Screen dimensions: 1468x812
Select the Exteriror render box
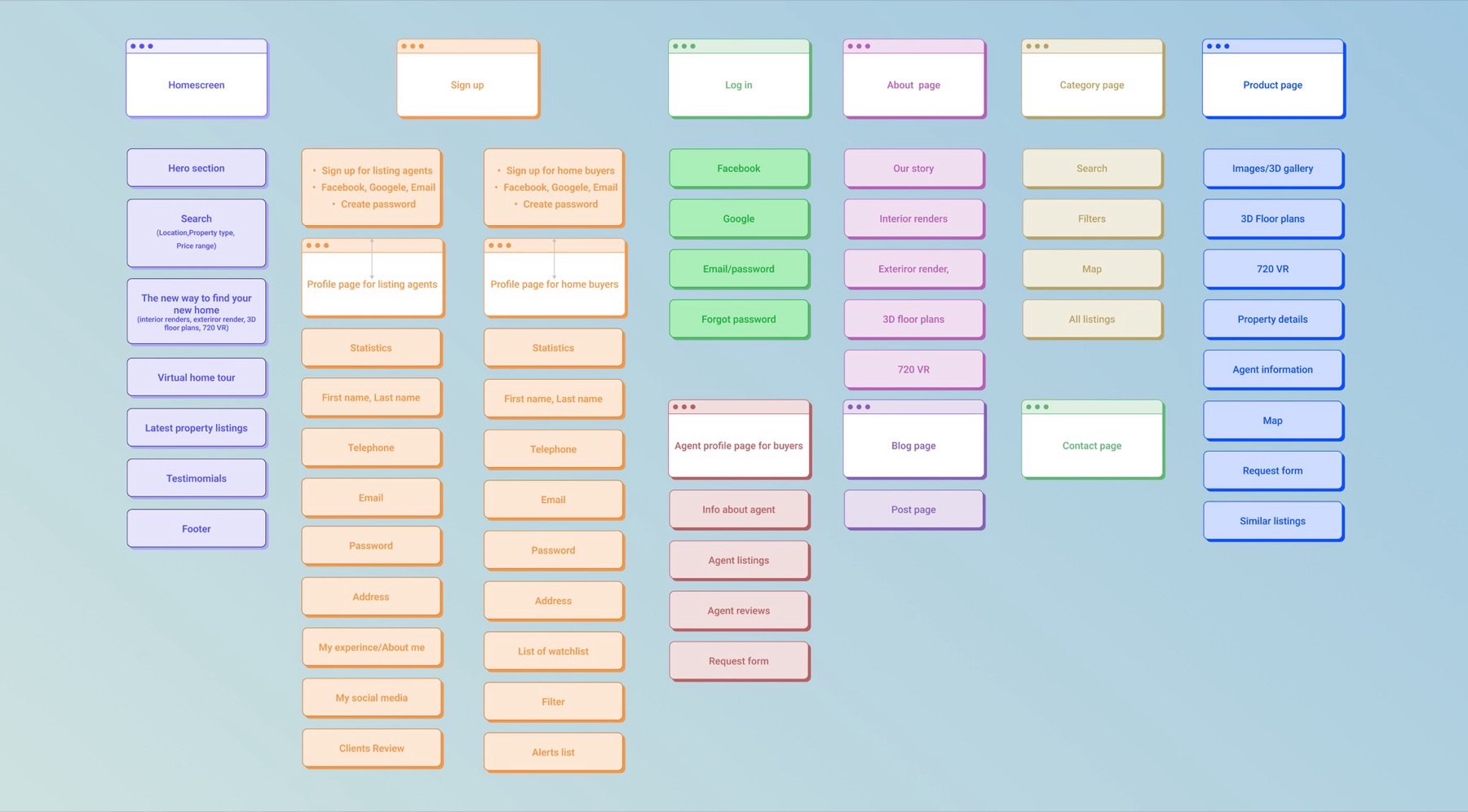click(x=913, y=269)
